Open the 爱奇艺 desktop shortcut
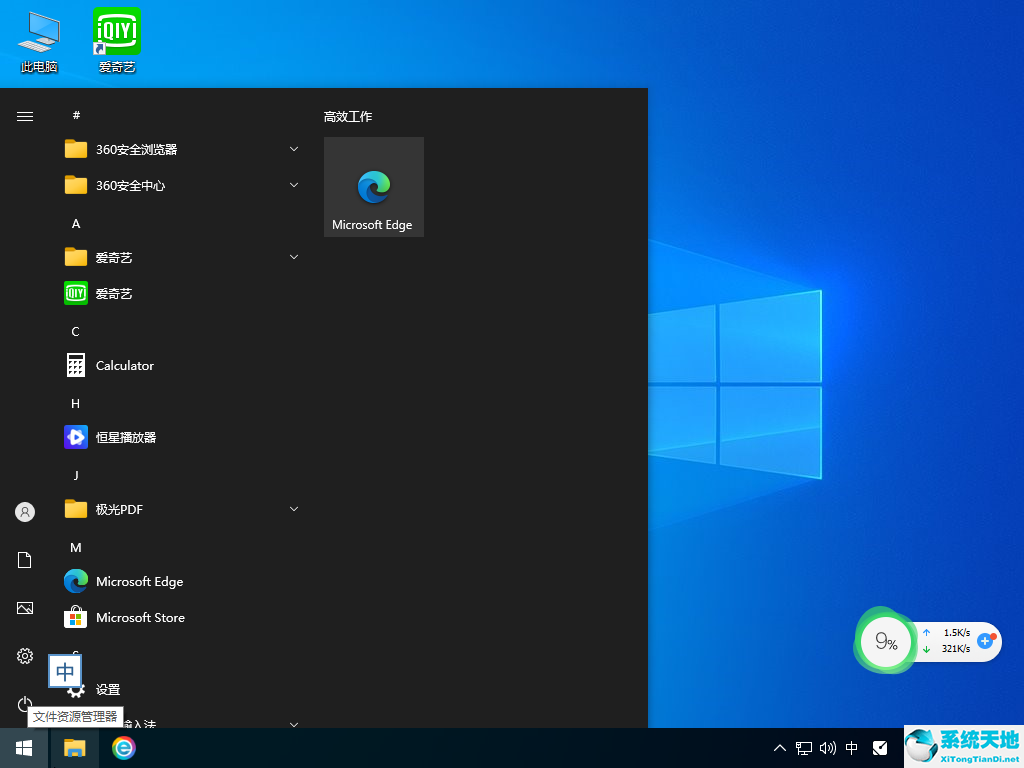The image size is (1024, 768). (x=117, y=40)
